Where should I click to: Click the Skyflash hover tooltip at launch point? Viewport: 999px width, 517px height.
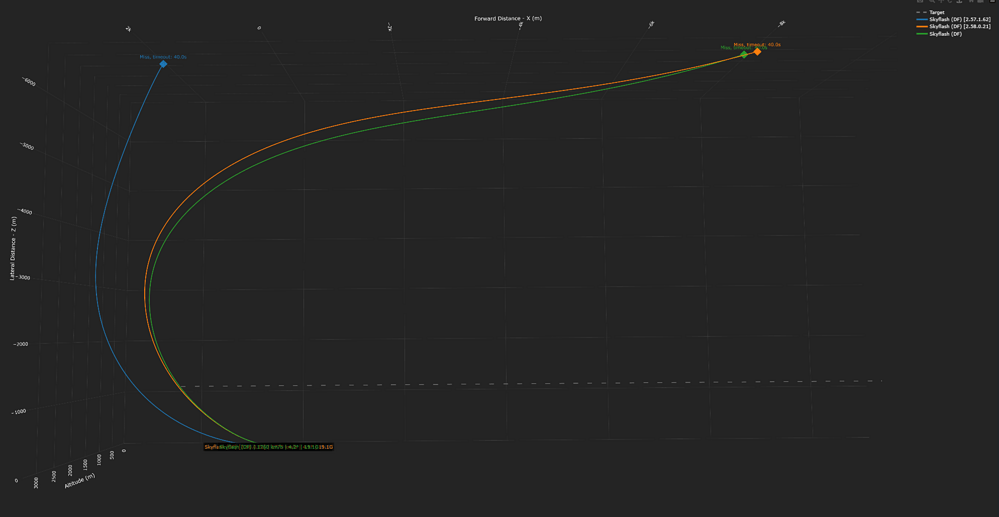[268, 447]
